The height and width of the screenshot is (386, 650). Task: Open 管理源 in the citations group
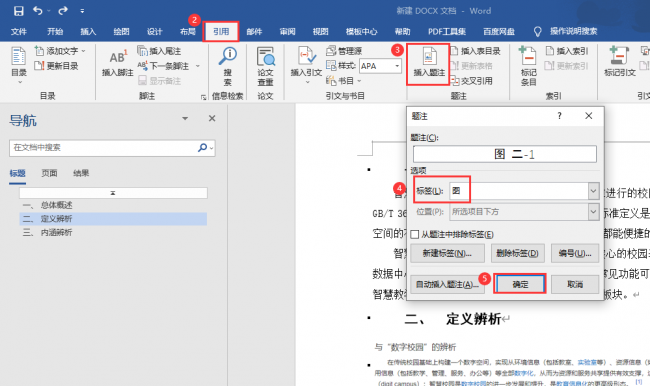coord(344,51)
